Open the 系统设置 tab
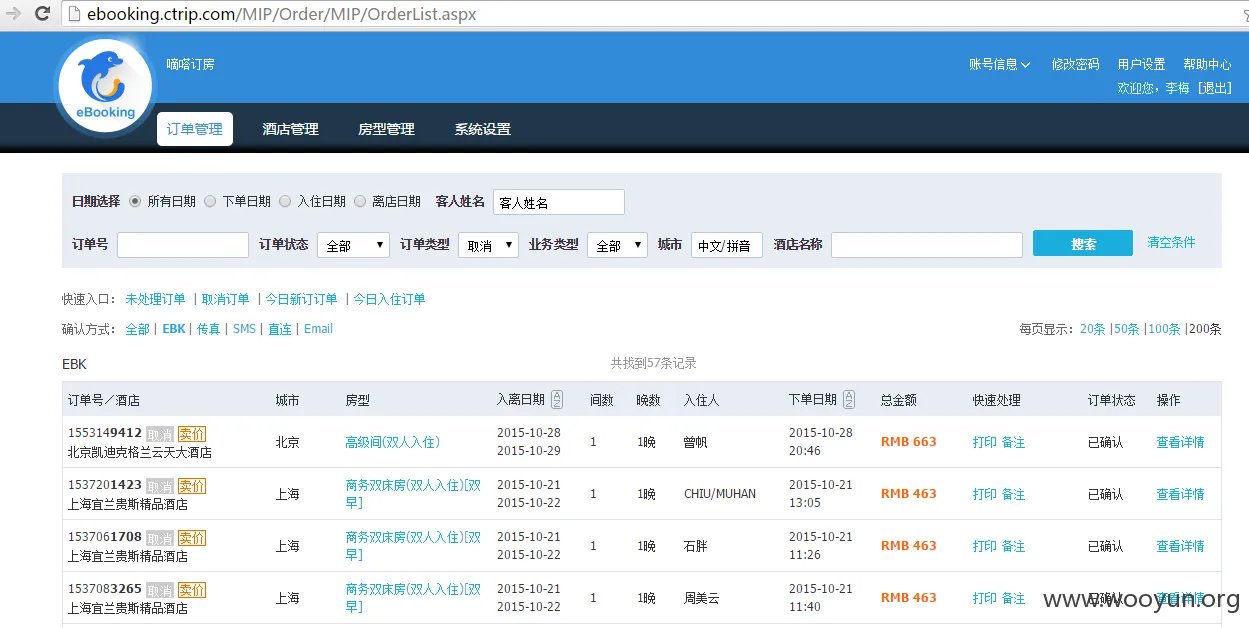The width and height of the screenshot is (1249, 628). point(481,129)
